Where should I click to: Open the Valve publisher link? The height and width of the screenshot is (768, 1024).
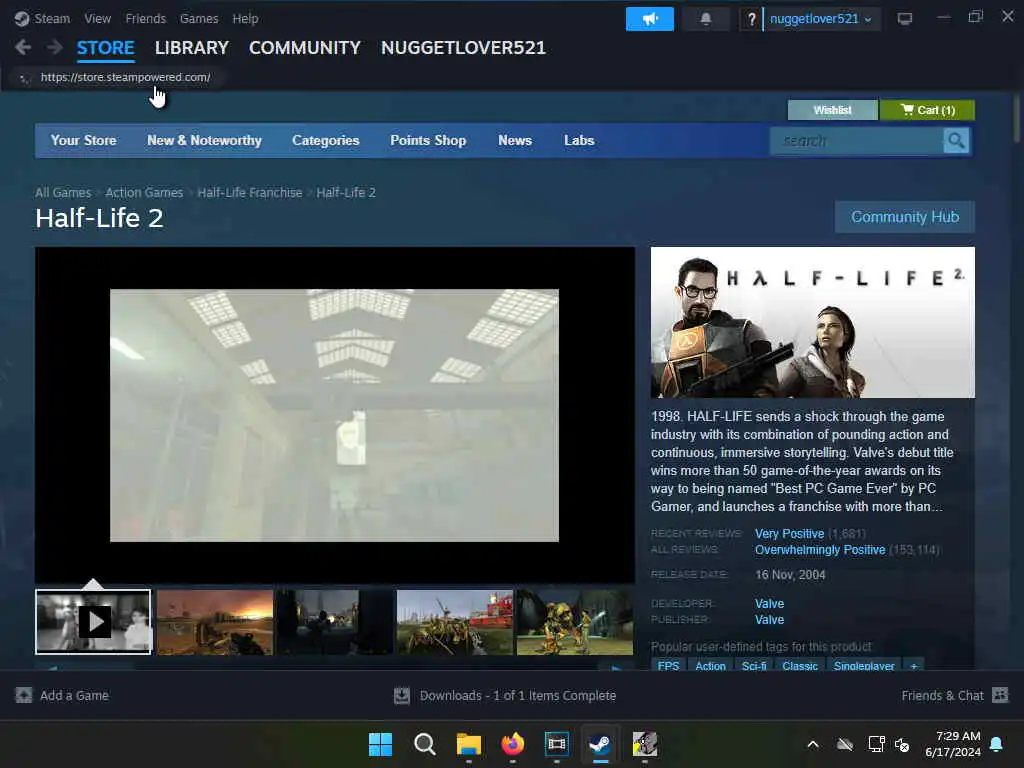770,619
